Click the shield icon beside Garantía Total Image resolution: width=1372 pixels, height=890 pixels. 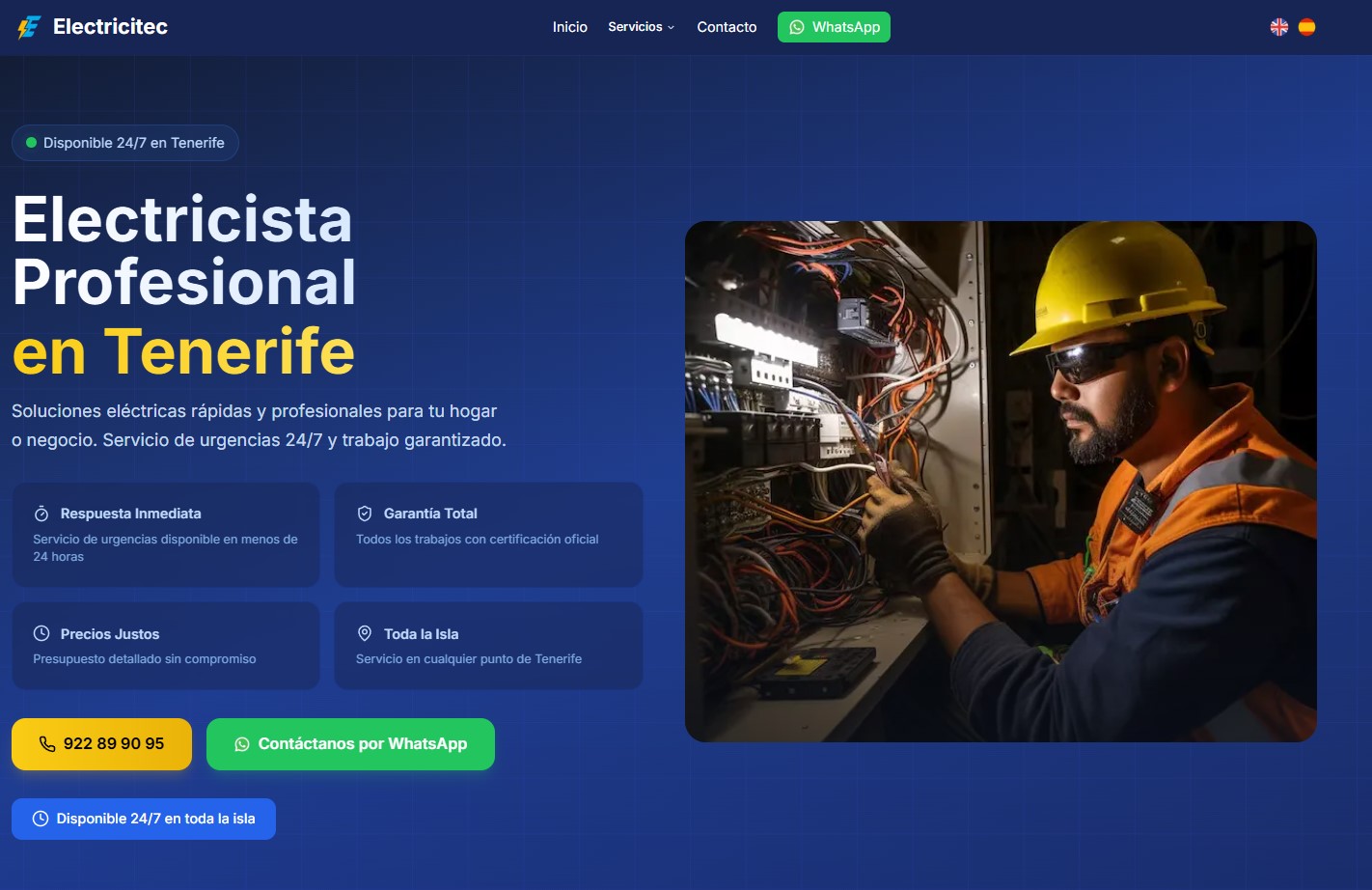365,514
